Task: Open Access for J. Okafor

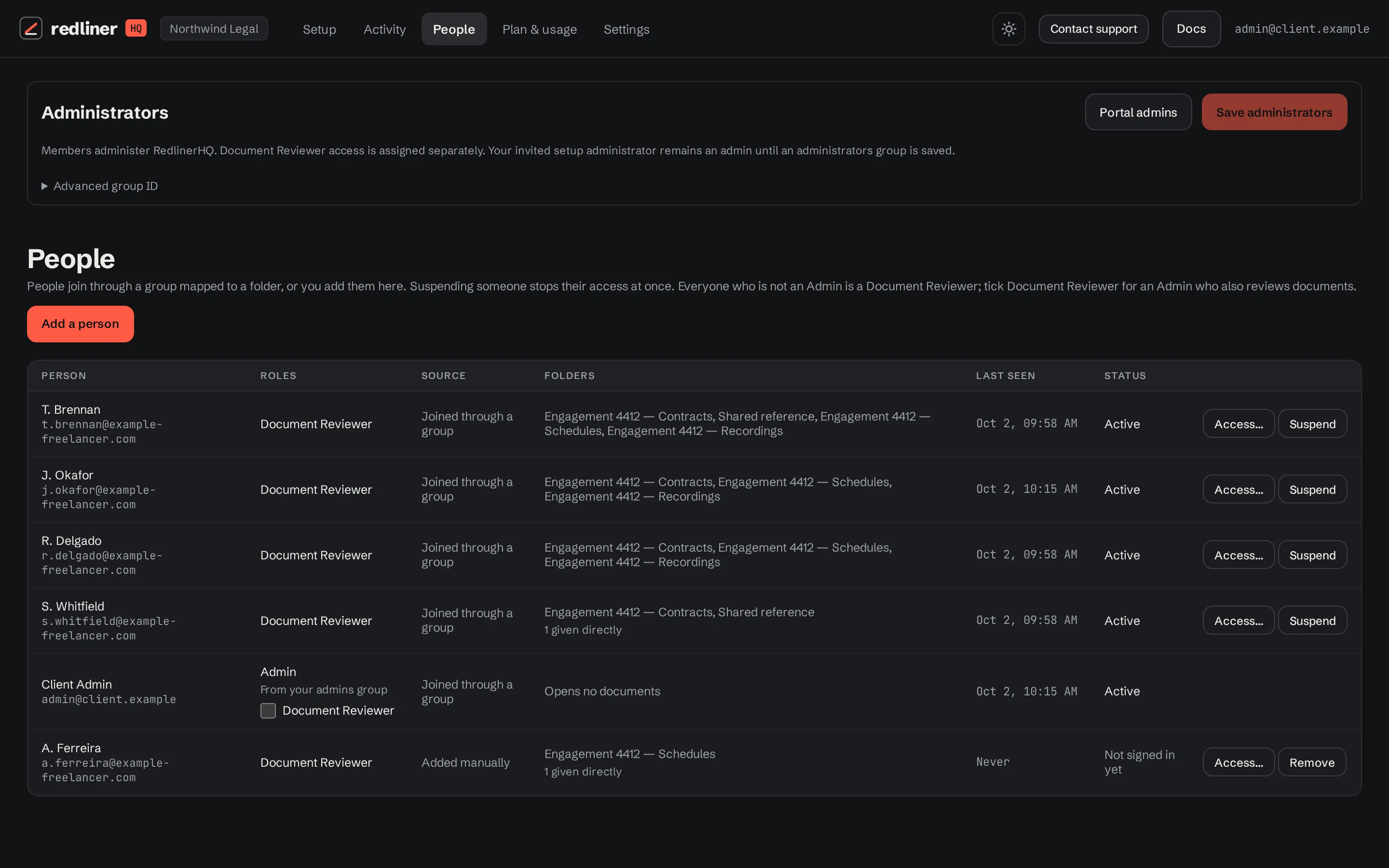Action: (1239, 489)
